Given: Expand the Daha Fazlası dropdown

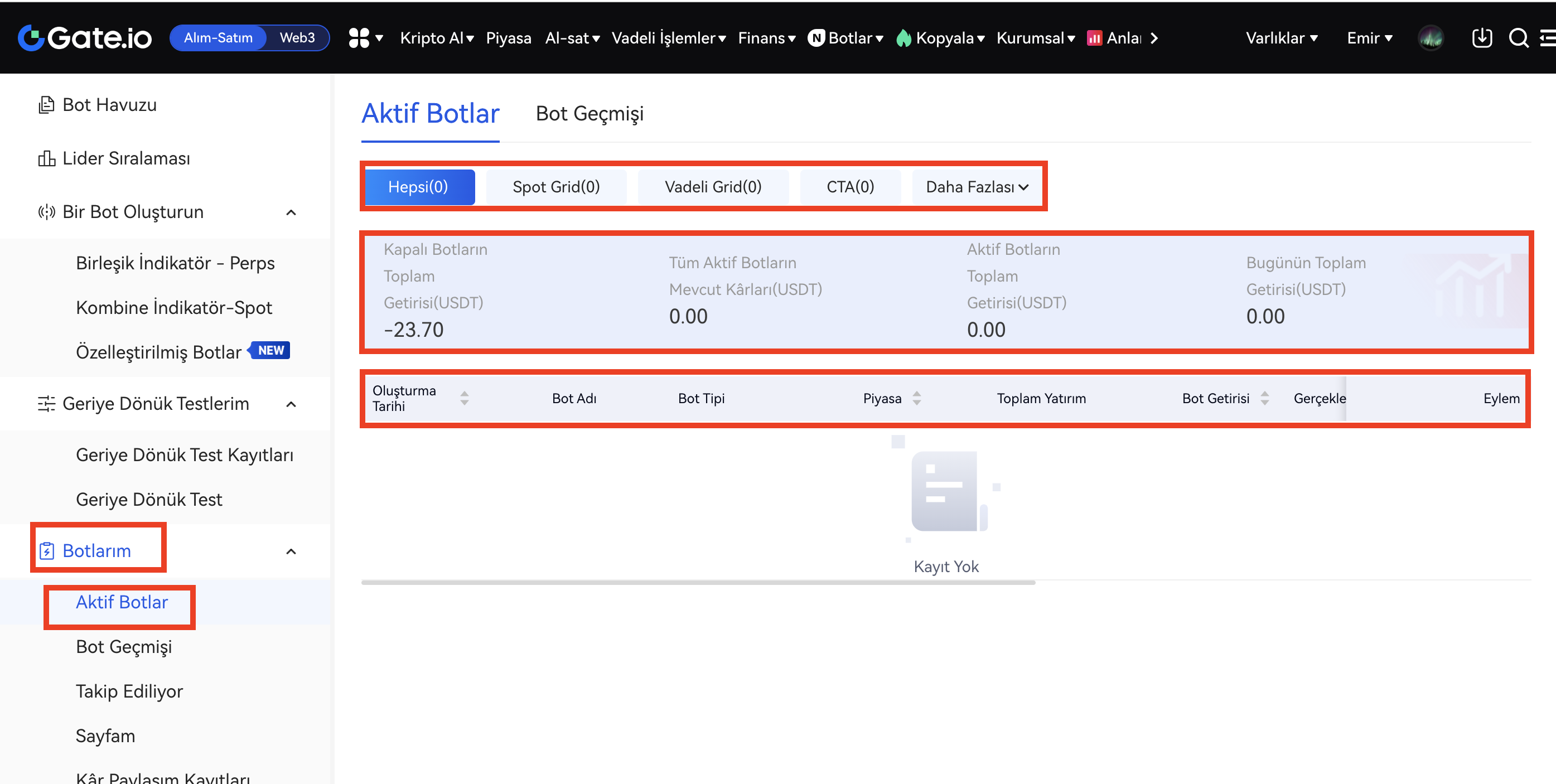Looking at the screenshot, I should (977, 187).
